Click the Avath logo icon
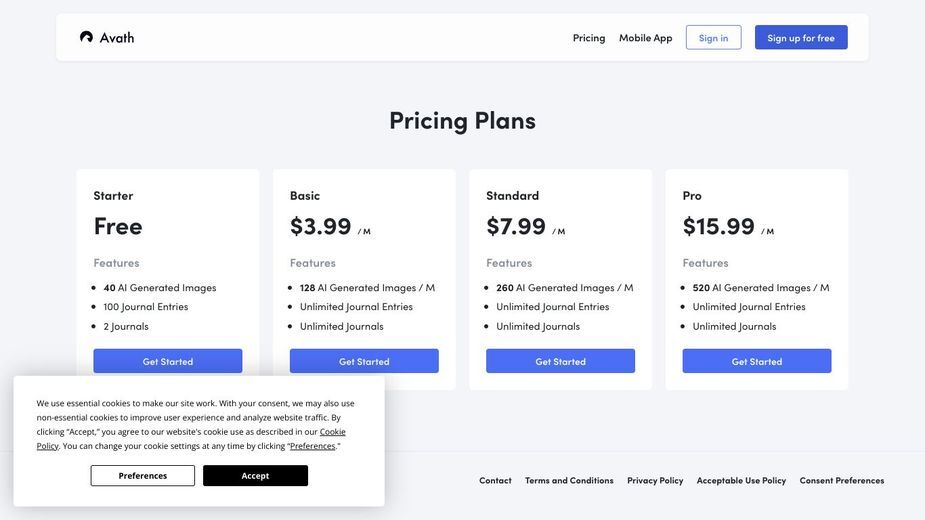The height and width of the screenshot is (520, 925). pyautogui.click(x=86, y=37)
